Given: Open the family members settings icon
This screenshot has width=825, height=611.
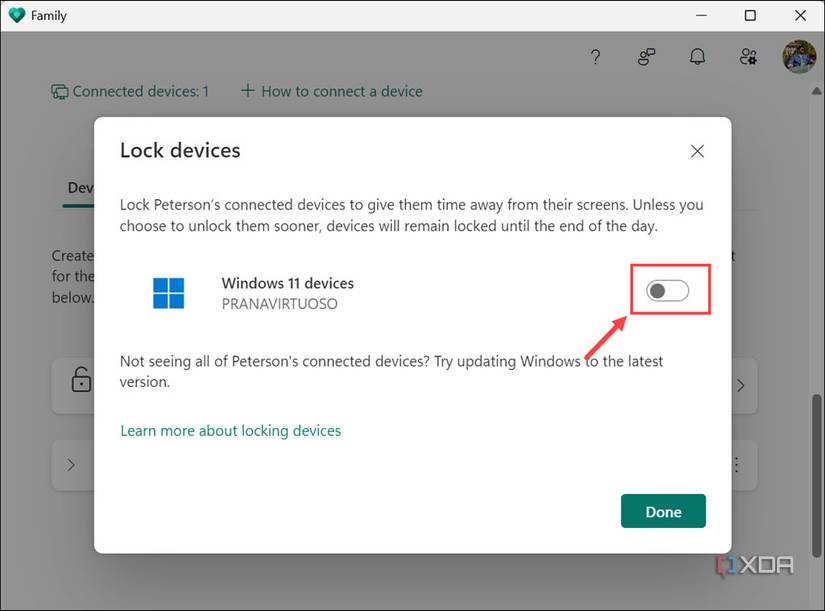Looking at the screenshot, I should click(748, 57).
